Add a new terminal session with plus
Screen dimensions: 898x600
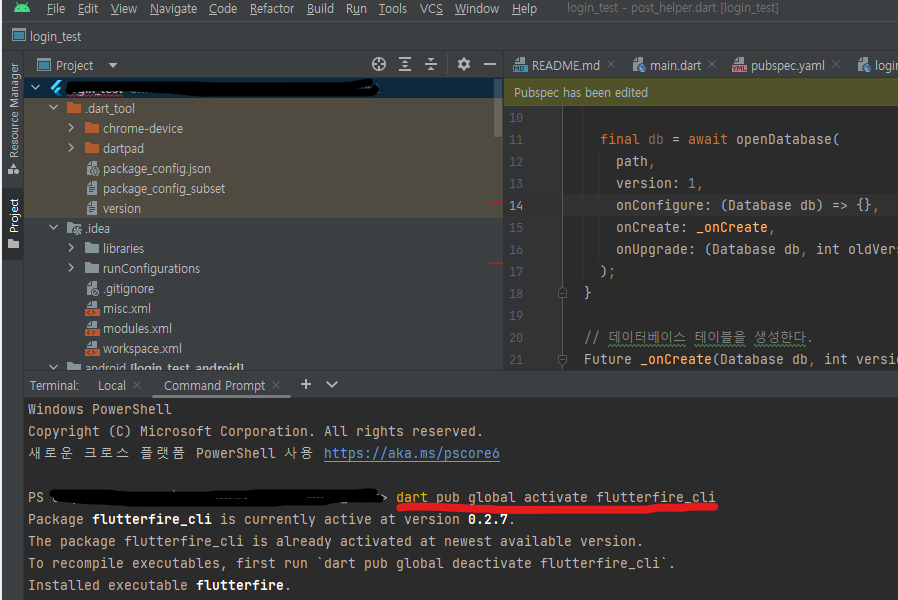[306, 384]
